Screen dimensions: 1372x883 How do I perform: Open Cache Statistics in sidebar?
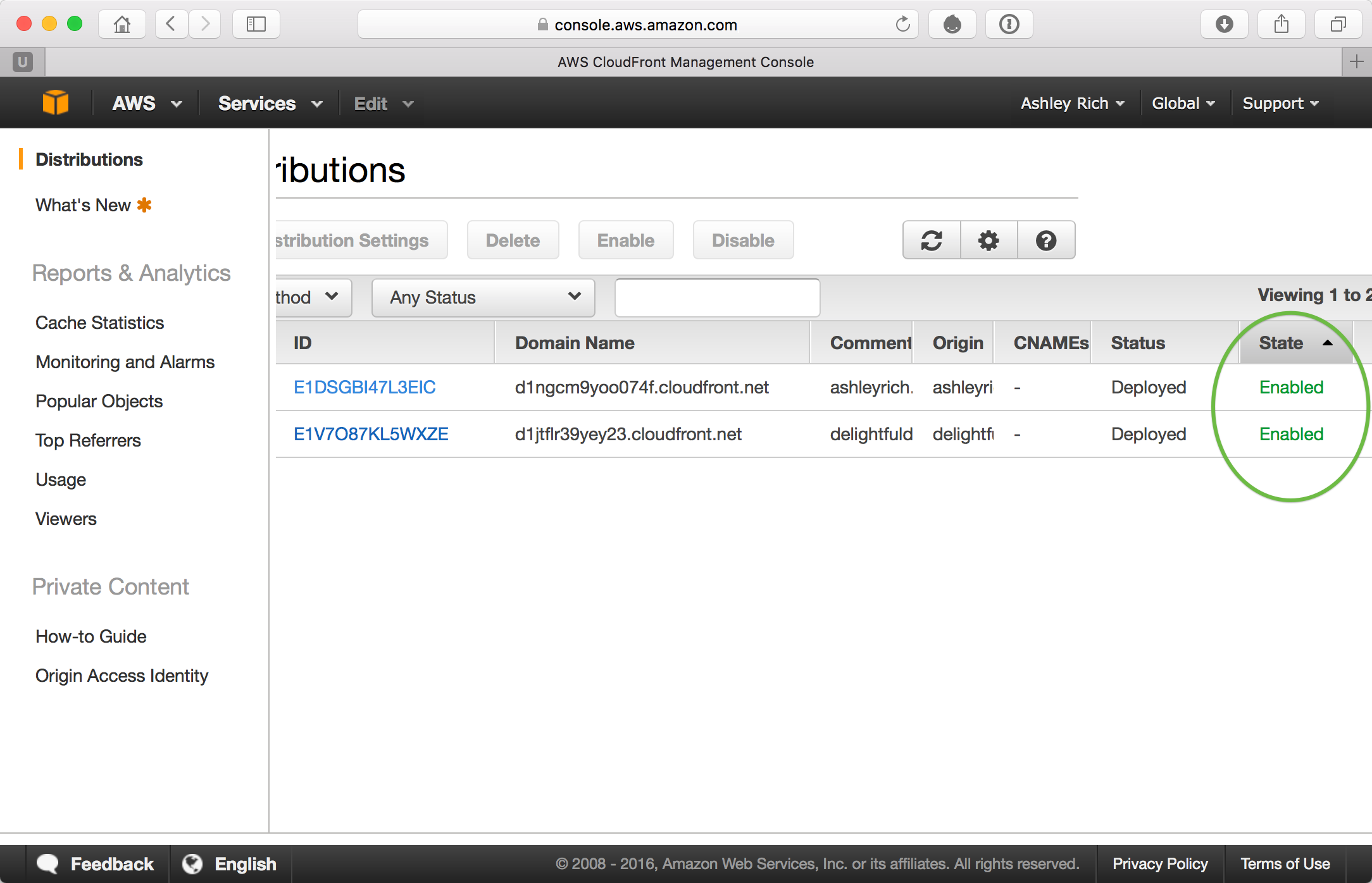click(99, 323)
